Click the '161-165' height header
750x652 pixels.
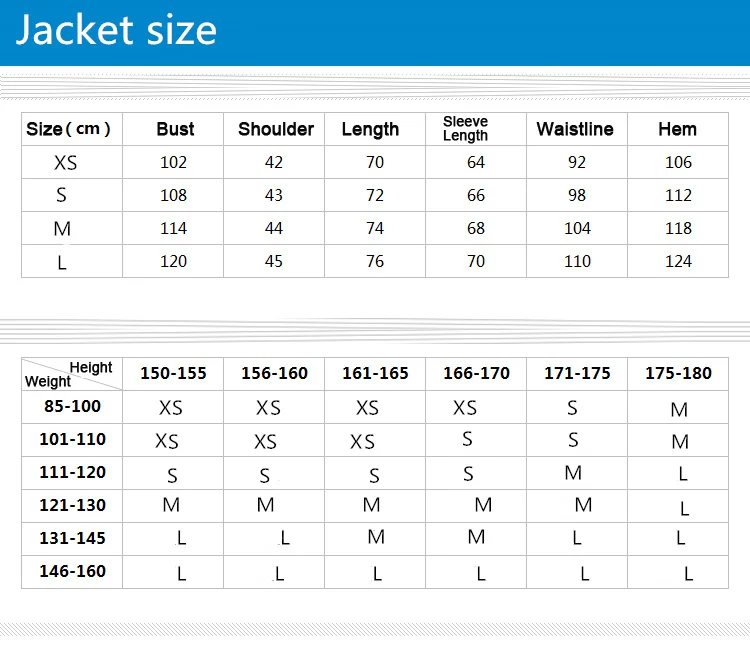point(375,373)
